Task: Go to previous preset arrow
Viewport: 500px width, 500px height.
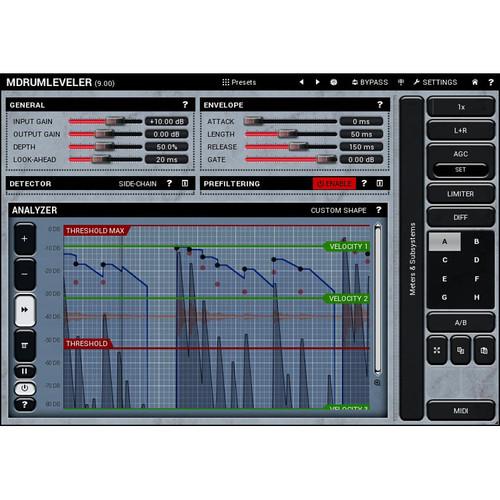Action: (301, 82)
